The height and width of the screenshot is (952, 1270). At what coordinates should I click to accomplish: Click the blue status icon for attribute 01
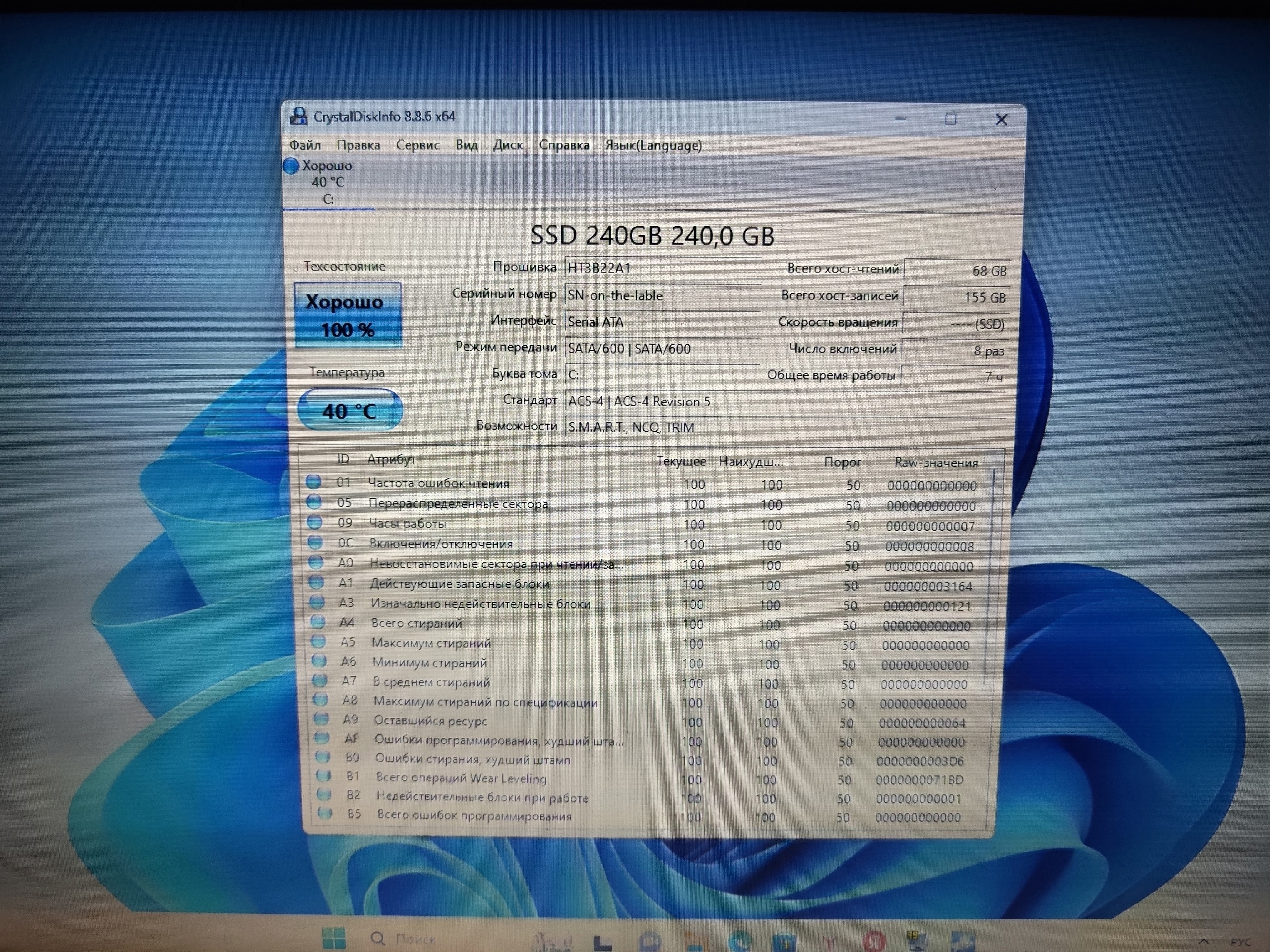[x=313, y=482]
